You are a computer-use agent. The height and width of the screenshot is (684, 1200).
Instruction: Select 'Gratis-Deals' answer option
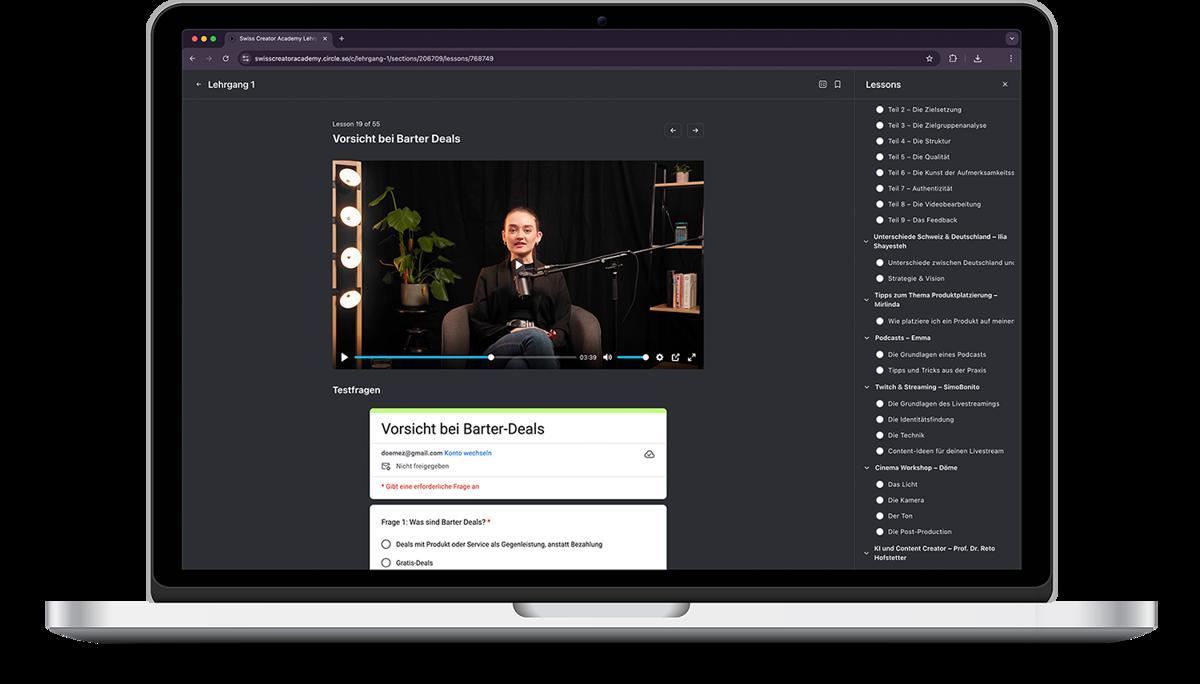point(386,563)
